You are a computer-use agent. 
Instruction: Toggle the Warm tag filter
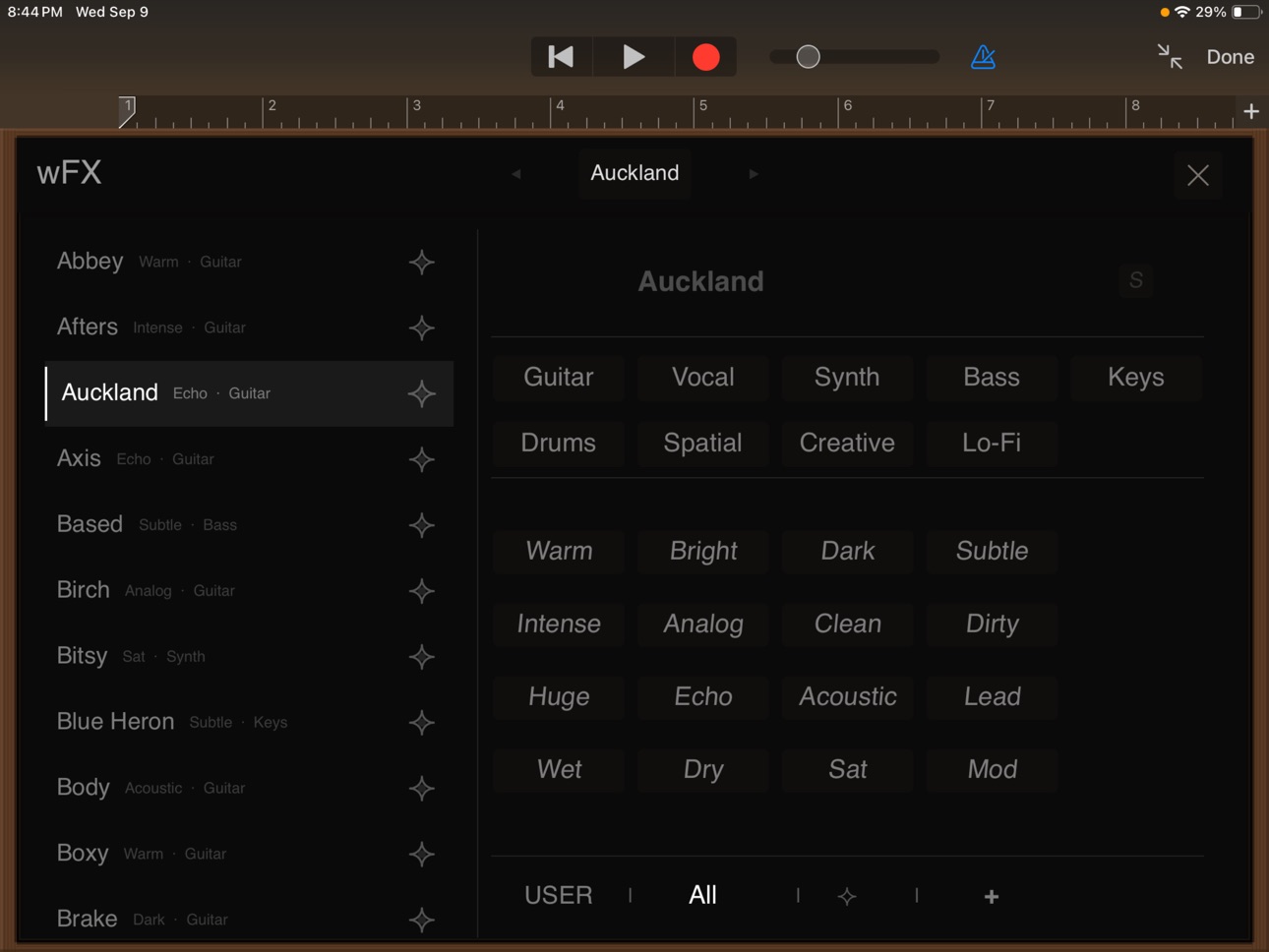(x=559, y=552)
